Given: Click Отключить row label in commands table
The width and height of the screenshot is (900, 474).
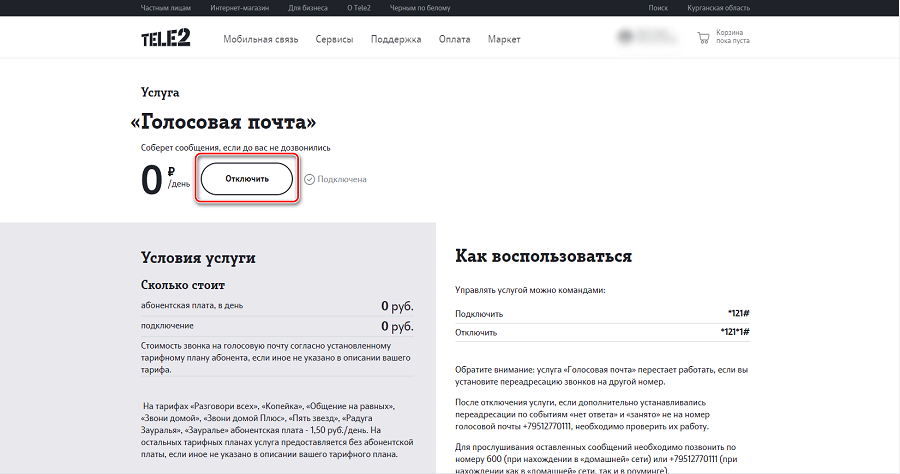Looking at the screenshot, I should [x=476, y=332].
